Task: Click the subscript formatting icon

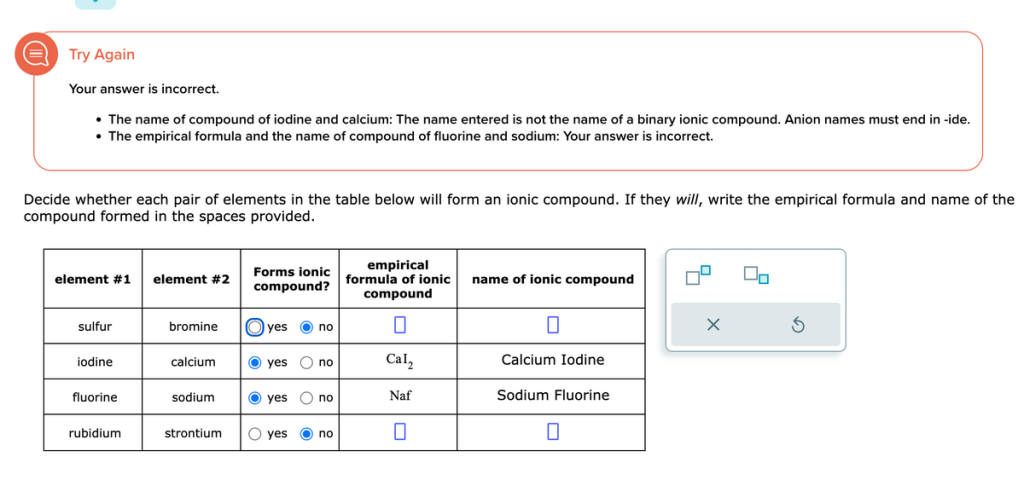Action: (x=756, y=275)
